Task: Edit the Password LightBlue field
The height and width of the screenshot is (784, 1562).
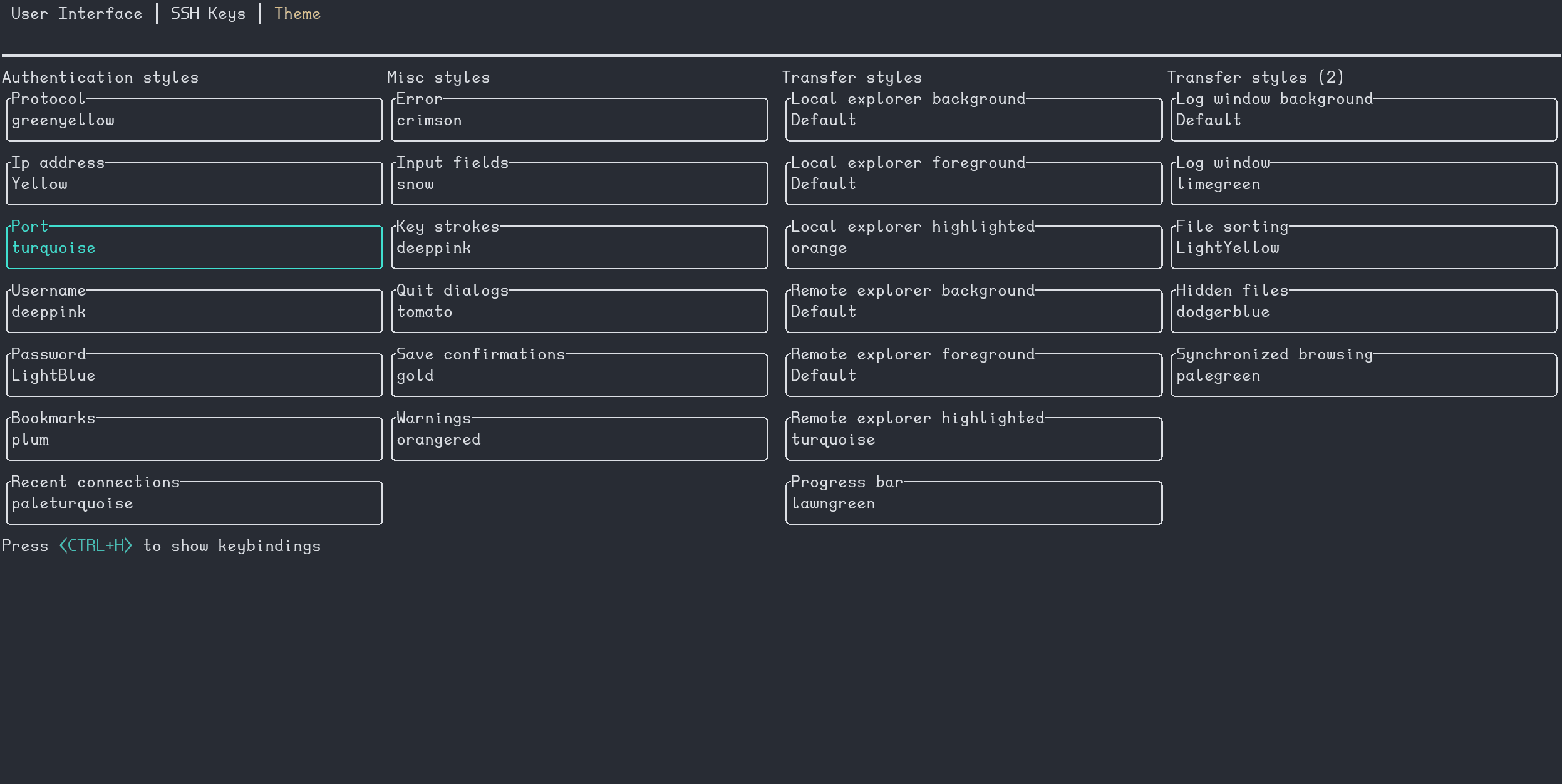Action: point(194,376)
